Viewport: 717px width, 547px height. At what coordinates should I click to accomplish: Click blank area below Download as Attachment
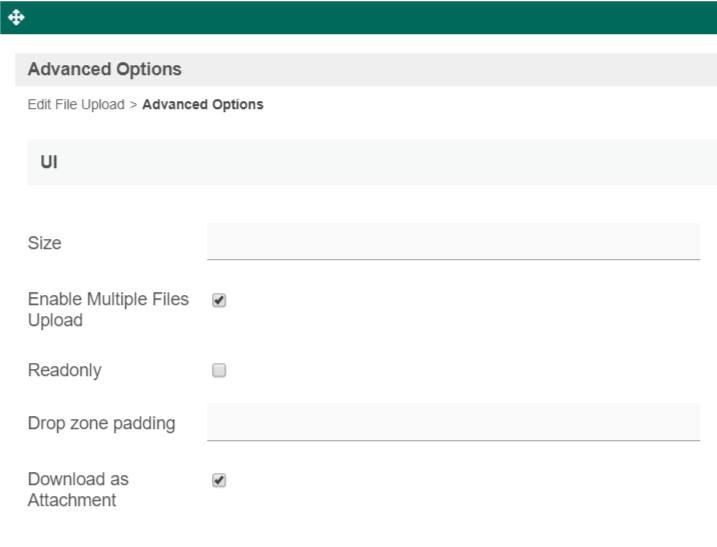point(360,528)
